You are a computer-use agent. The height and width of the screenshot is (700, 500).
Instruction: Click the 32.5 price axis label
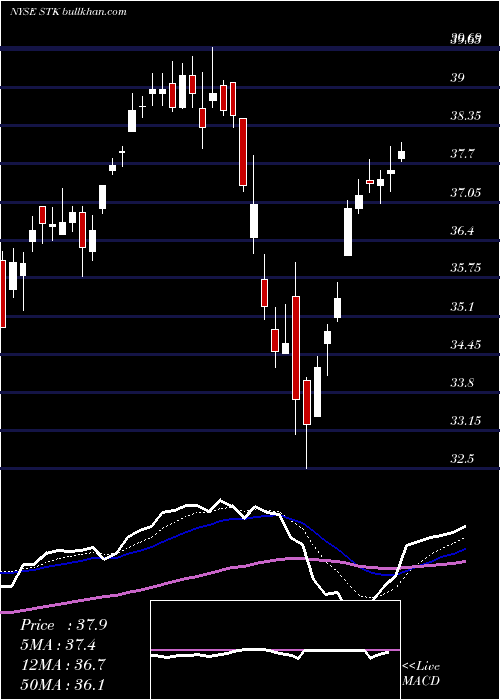461,459
